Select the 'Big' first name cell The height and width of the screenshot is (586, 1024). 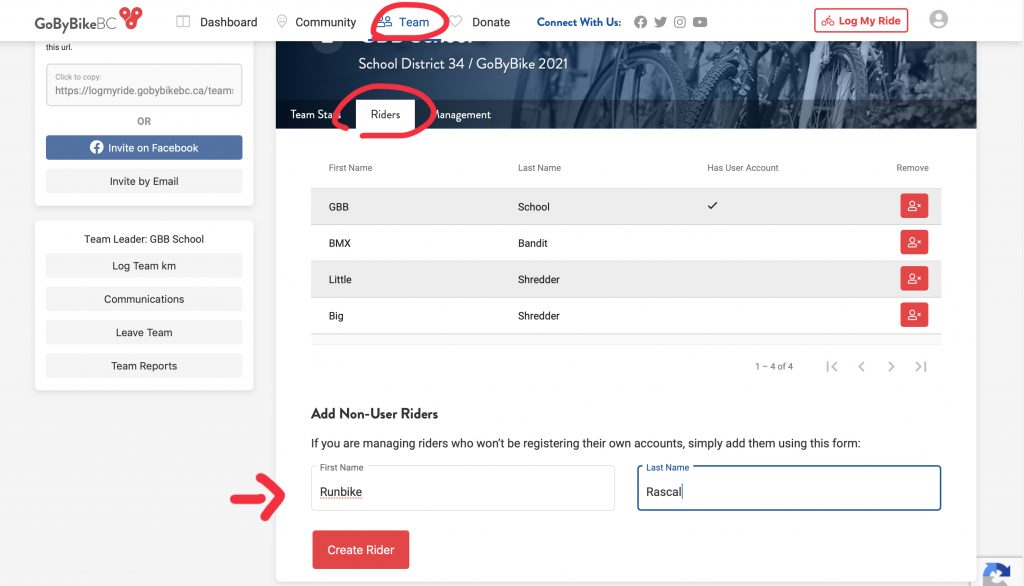coord(336,316)
